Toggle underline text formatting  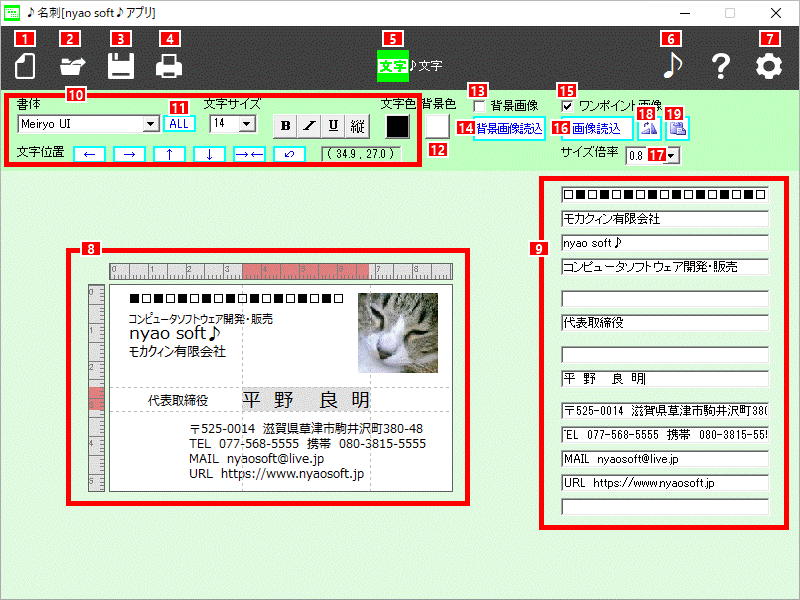(333, 126)
